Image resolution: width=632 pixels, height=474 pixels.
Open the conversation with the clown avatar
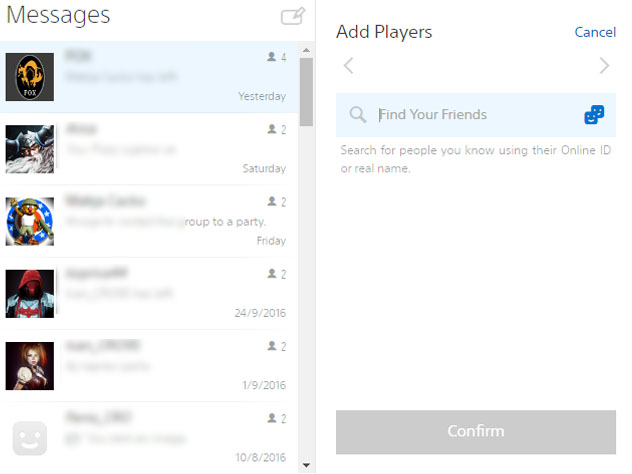30,221
